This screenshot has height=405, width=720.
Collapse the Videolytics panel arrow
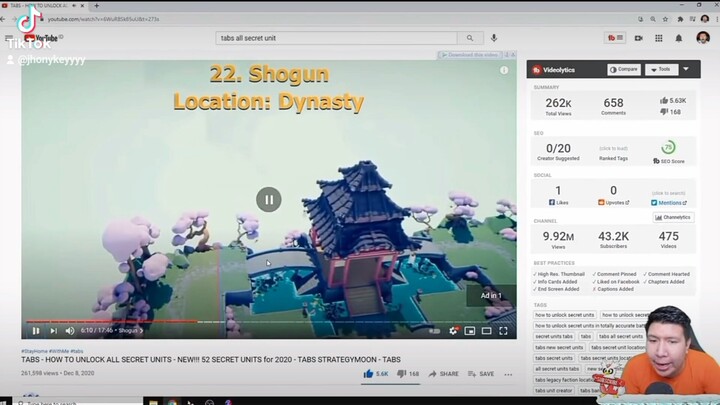click(x=686, y=70)
